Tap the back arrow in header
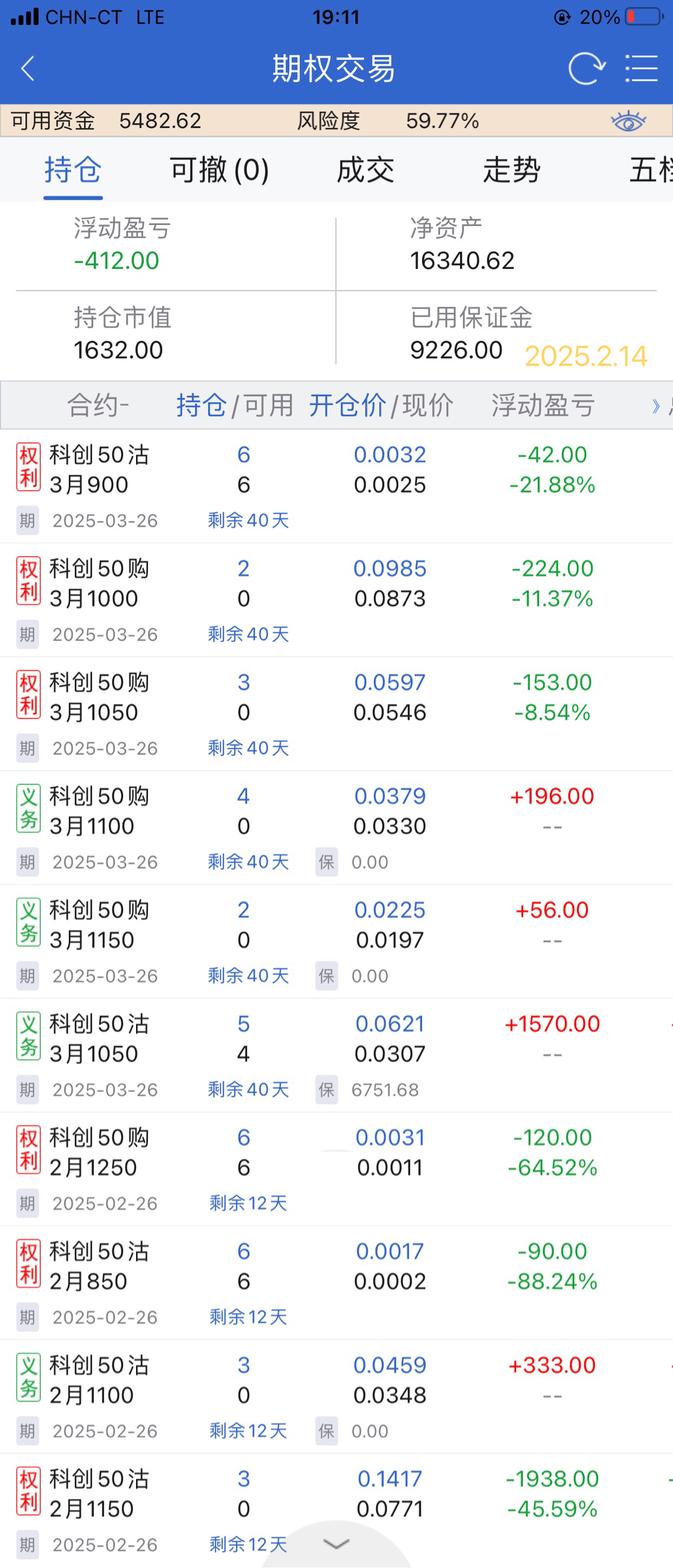 28,68
